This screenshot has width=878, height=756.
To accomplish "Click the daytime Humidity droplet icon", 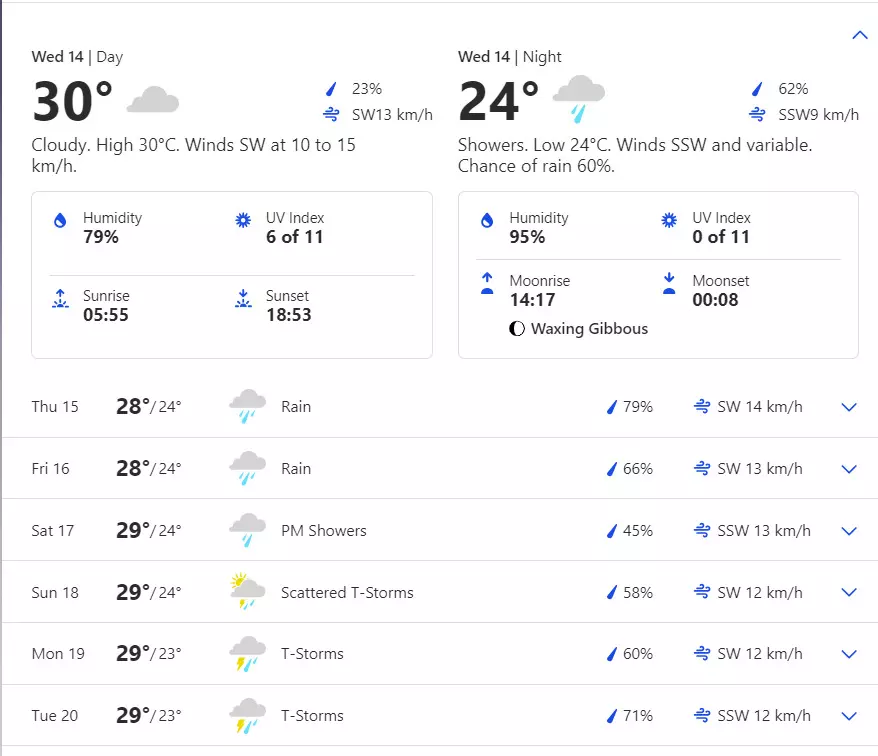I will click(x=59, y=220).
